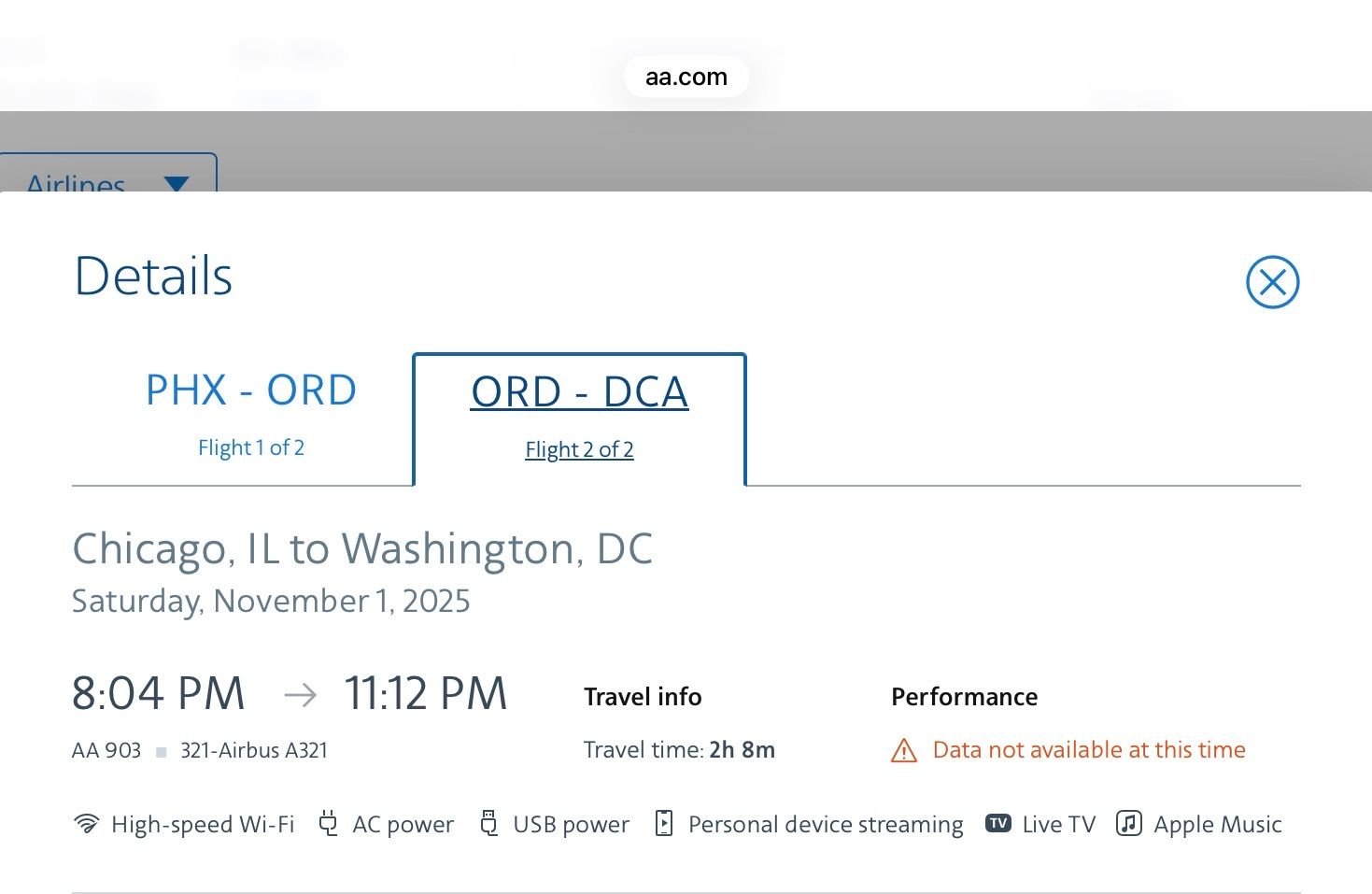The image size is (1372, 894).
Task: Click the Personal device streaming icon
Action: click(x=664, y=824)
